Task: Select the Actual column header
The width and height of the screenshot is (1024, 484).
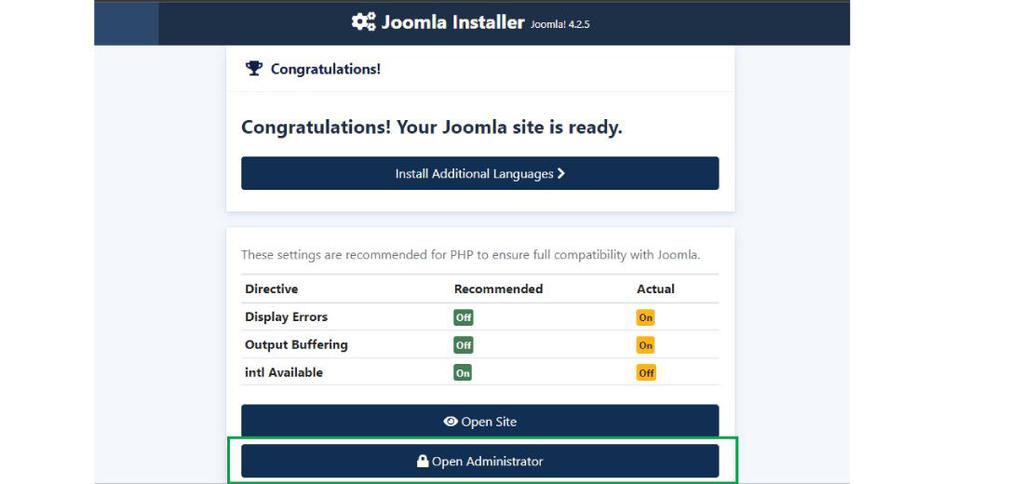Action: point(656,289)
